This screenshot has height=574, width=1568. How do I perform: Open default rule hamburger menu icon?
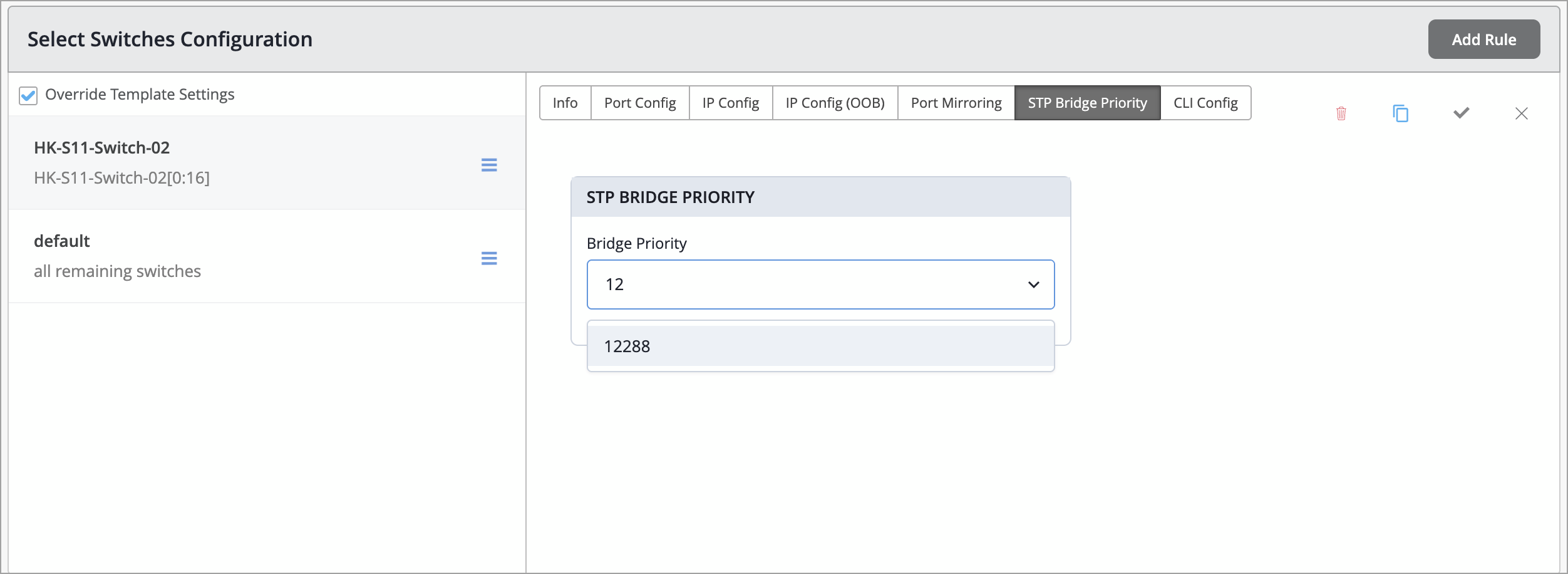[489, 258]
